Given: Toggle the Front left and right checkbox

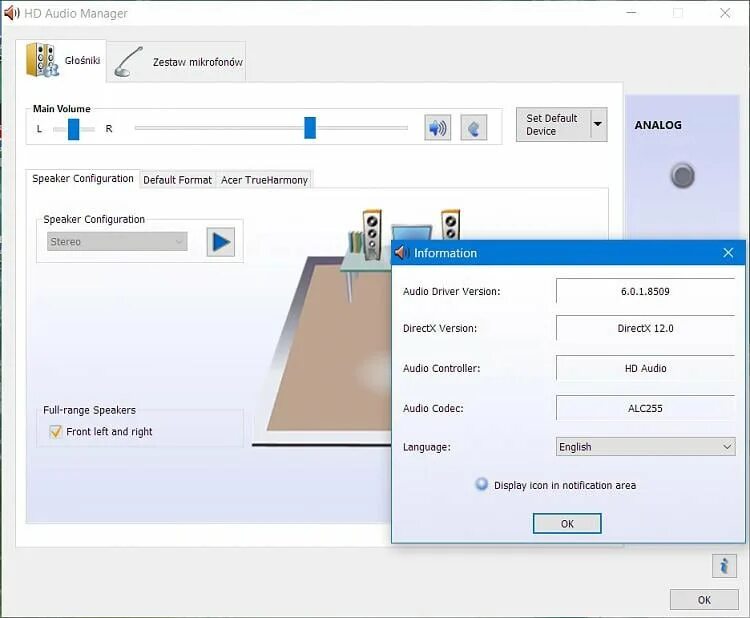Looking at the screenshot, I should pos(55,431).
